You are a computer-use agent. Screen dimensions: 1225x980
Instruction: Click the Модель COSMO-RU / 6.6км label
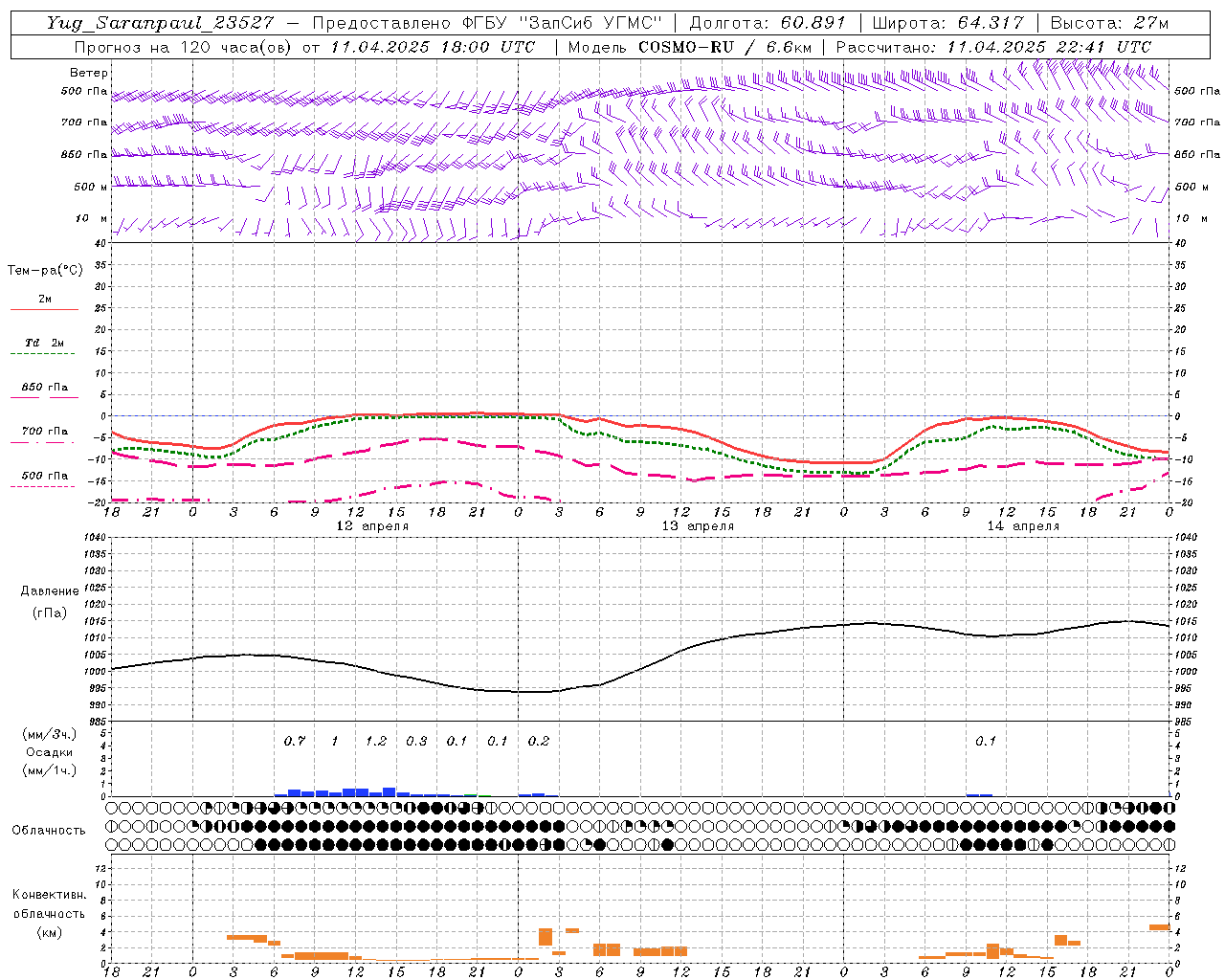coord(689,47)
